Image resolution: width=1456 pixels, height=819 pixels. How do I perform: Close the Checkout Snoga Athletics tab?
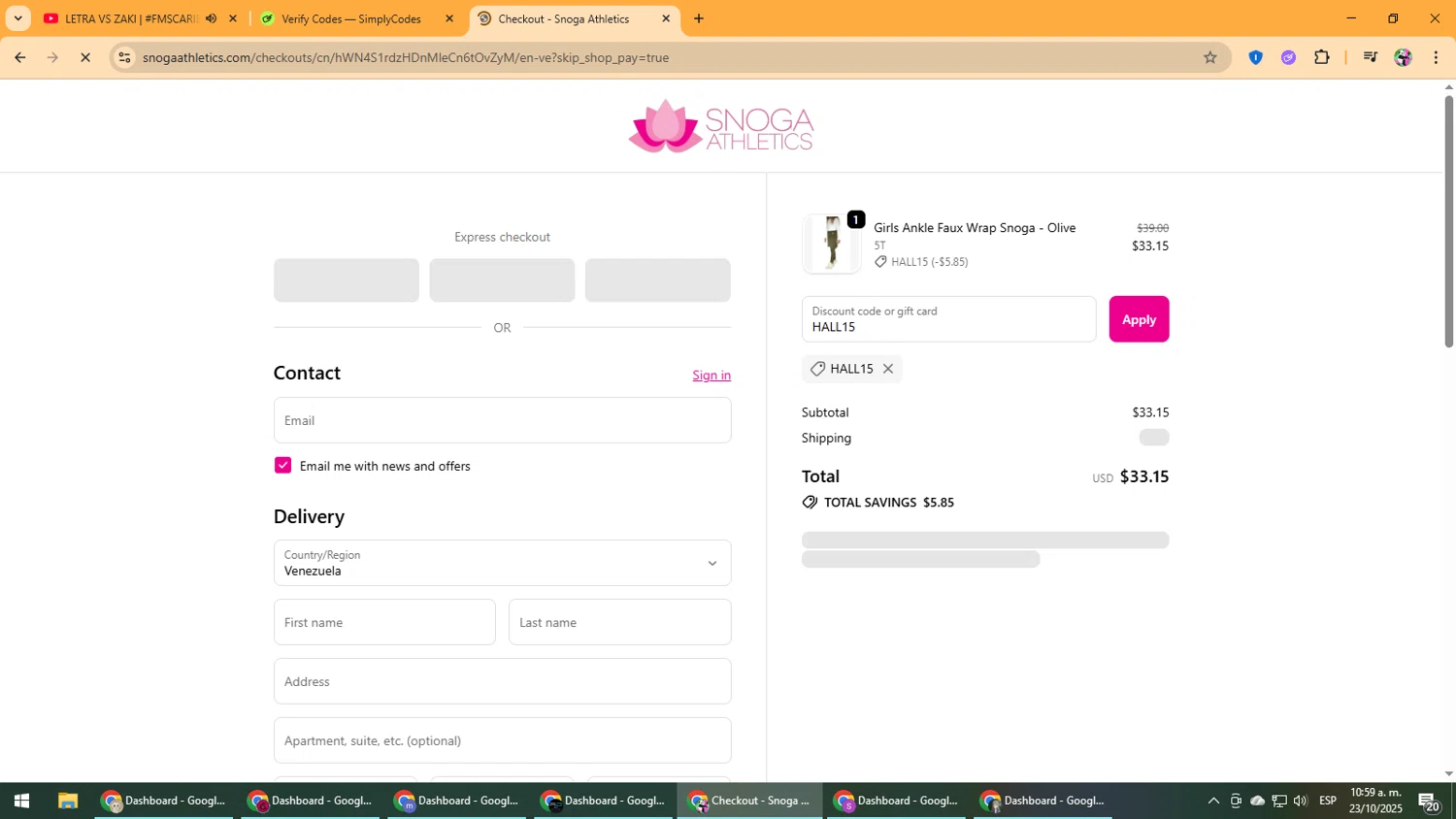point(666,18)
